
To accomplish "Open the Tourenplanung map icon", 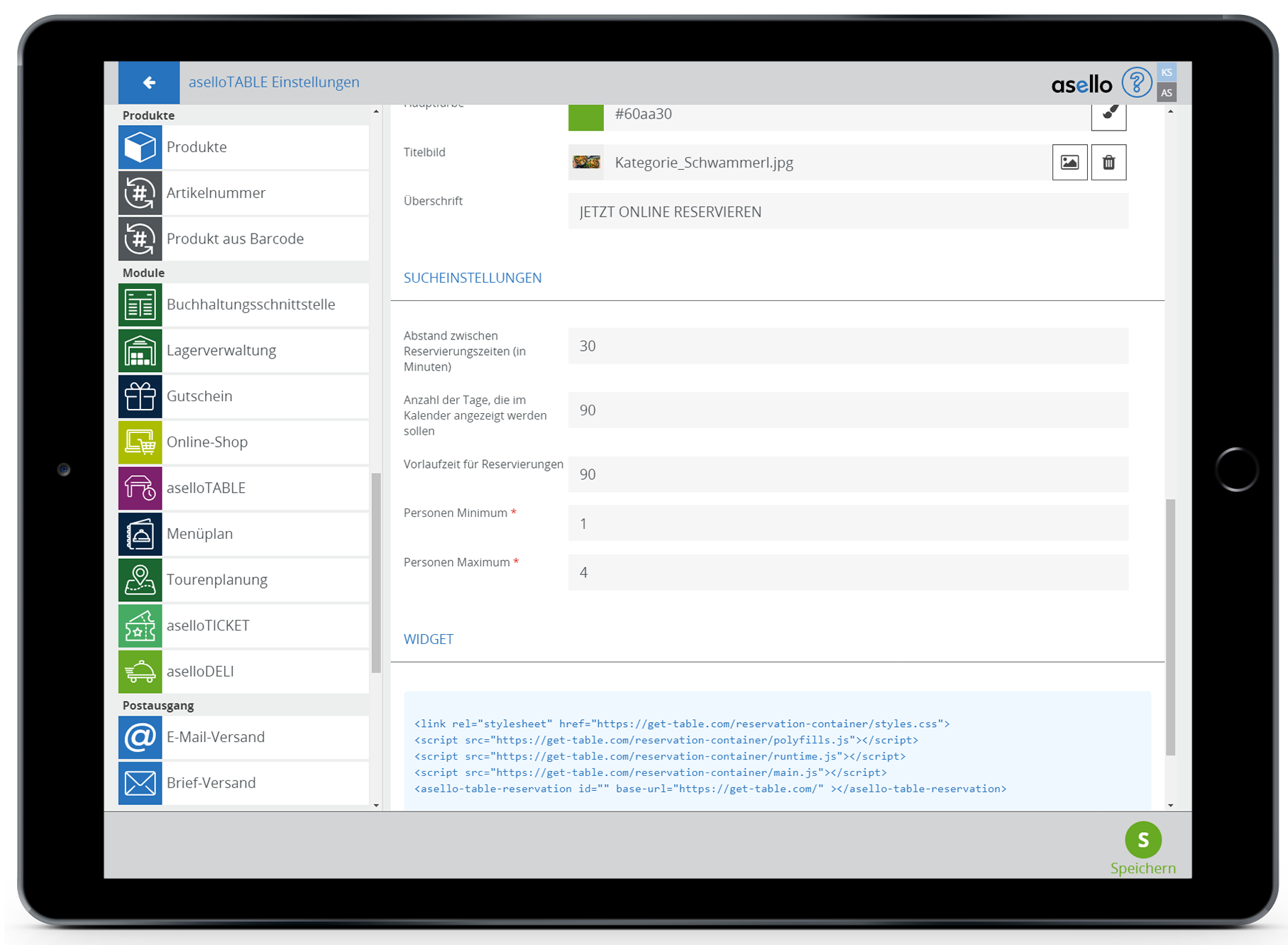I will click(141, 580).
